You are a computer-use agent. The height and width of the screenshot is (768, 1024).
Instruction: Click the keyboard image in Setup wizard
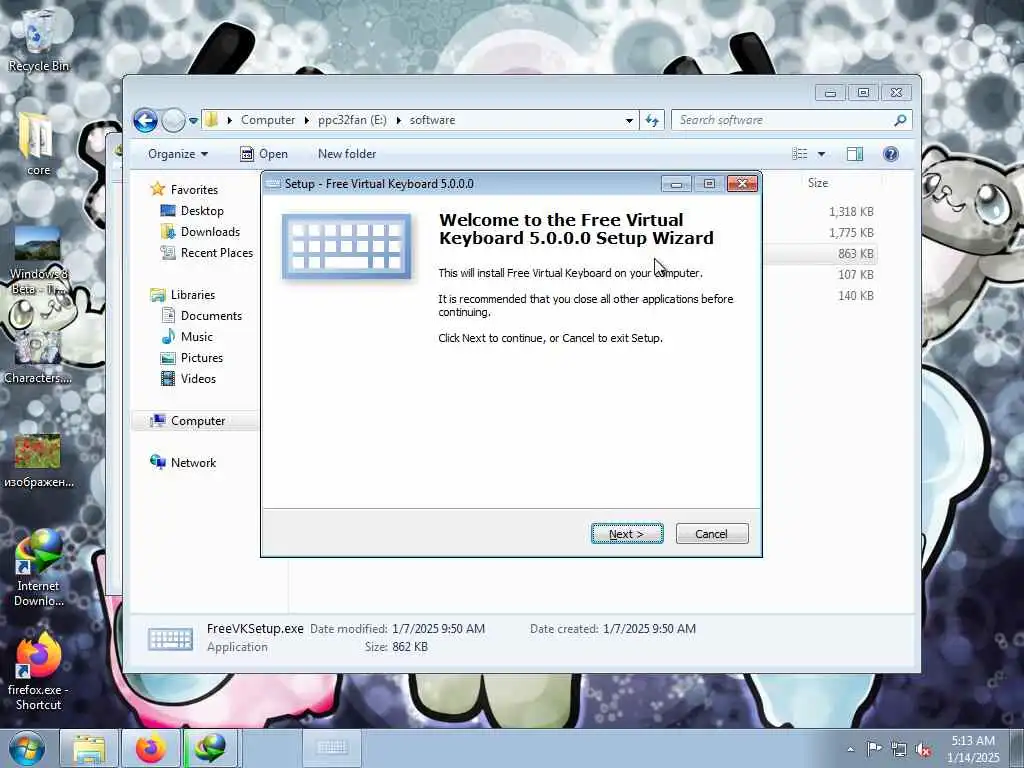coord(347,246)
